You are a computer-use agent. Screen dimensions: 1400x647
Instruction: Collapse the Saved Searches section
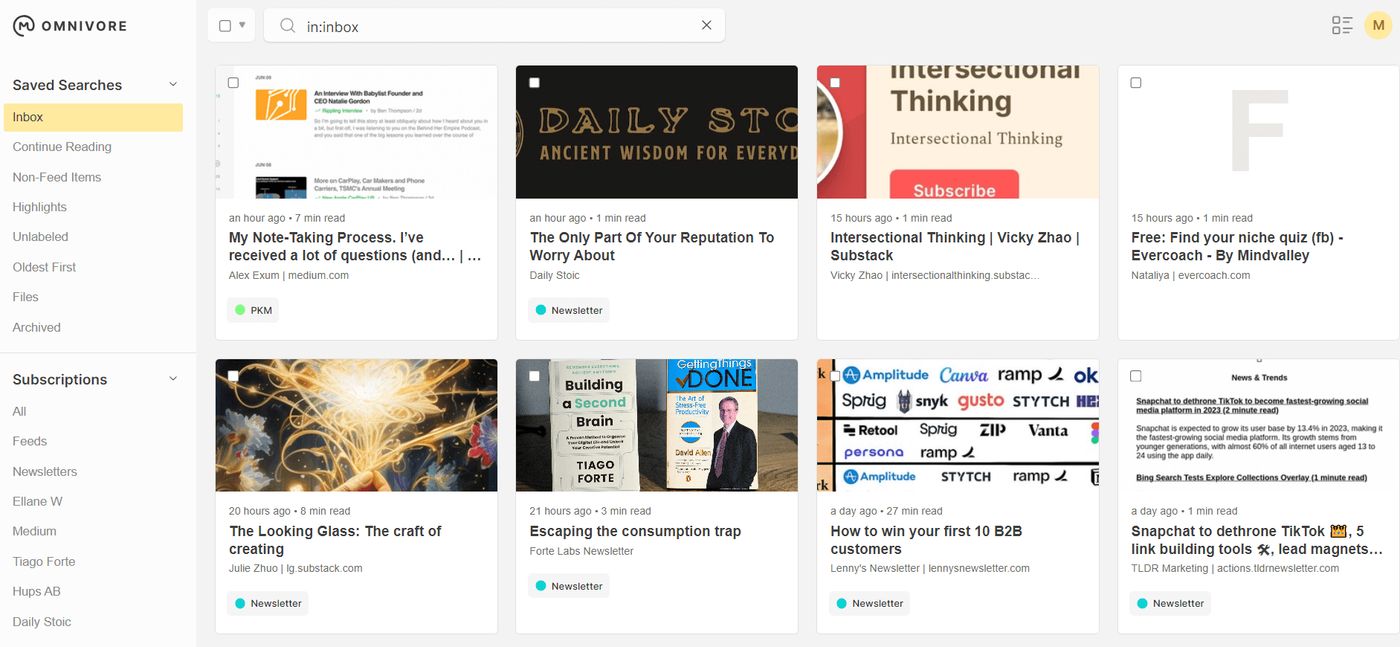coord(173,85)
